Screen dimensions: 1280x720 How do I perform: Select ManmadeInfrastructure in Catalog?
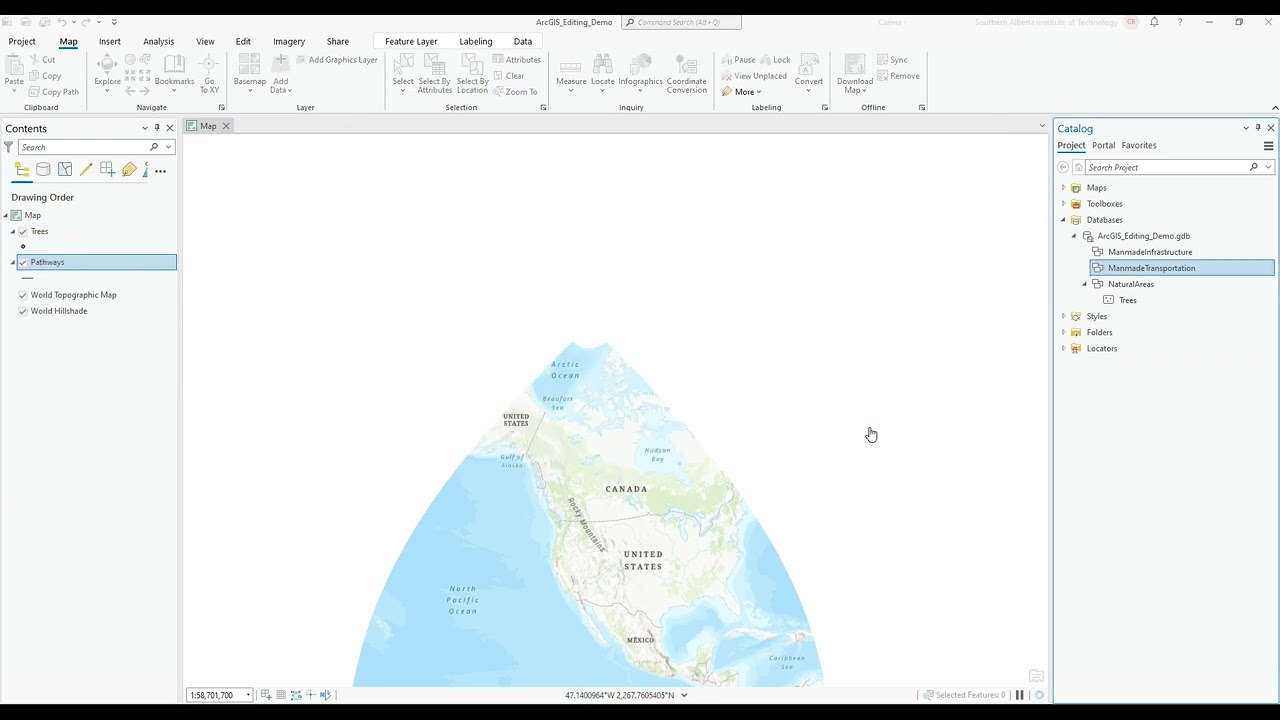pyautogui.click(x=1149, y=252)
